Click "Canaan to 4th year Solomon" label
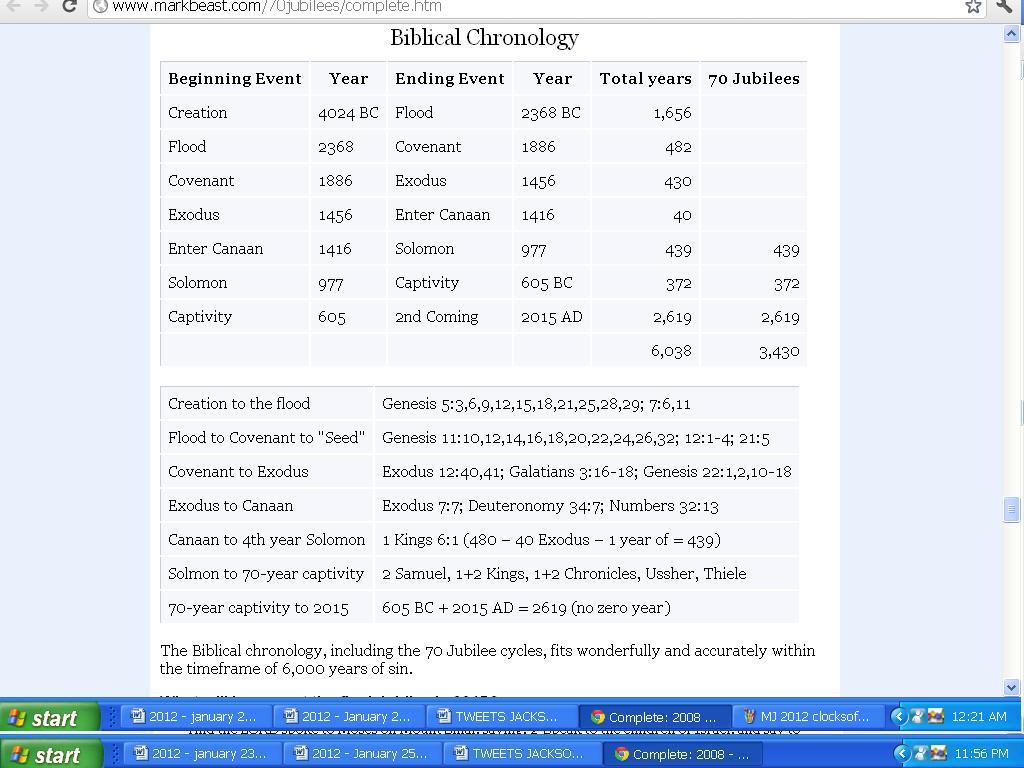The height and width of the screenshot is (768, 1024). [x=266, y=539]
